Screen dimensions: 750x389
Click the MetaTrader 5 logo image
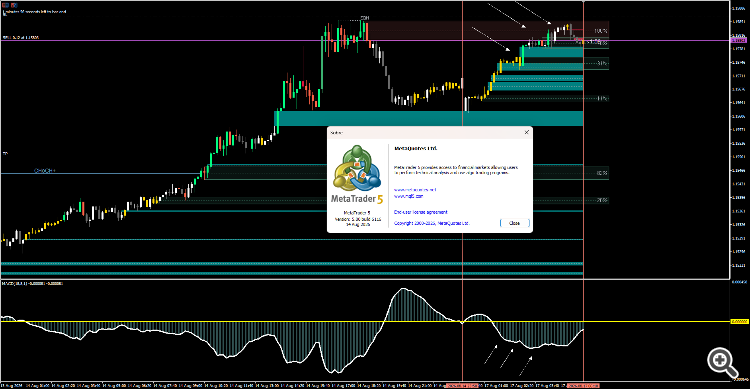coord(357,175)
